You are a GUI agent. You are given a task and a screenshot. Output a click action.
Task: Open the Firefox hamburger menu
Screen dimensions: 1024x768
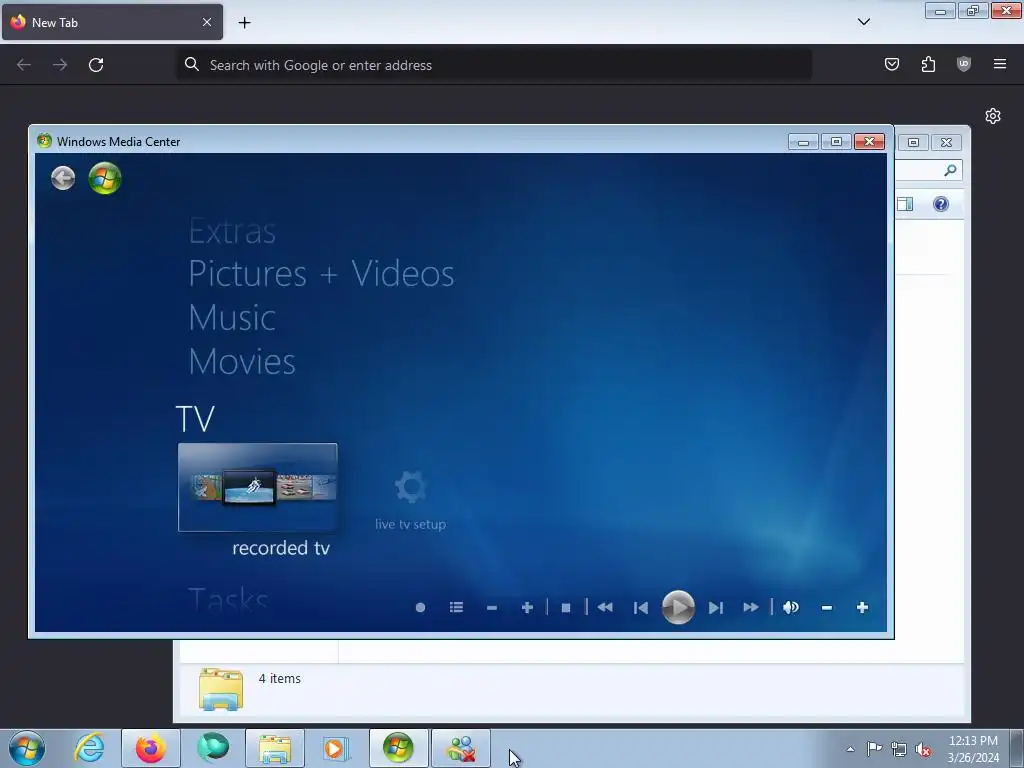click(x=1000, y=64)
